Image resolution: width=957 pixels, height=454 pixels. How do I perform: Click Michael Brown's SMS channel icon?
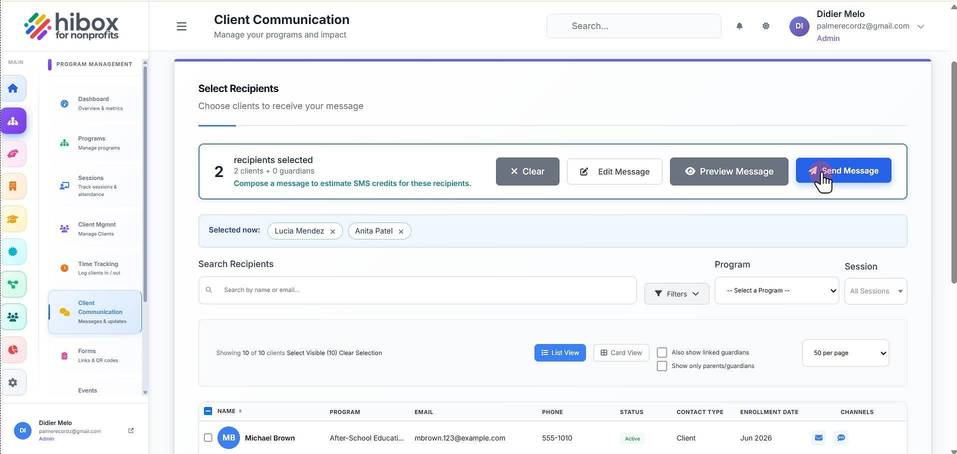pos(841,438)
